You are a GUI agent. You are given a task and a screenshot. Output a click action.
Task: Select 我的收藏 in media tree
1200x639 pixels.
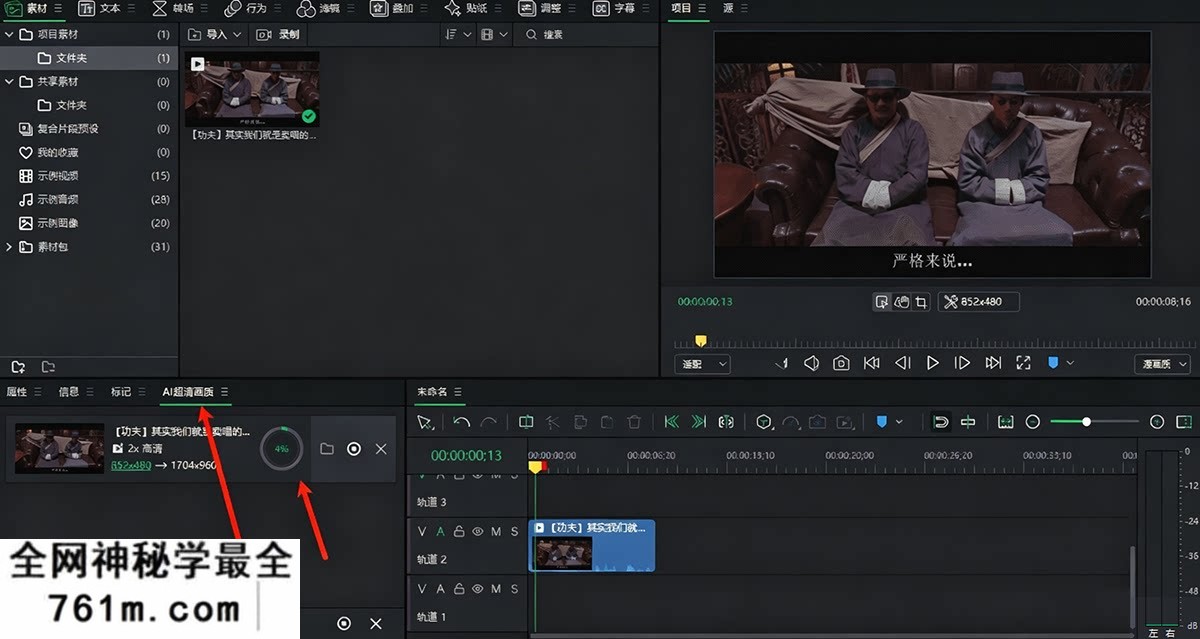pyautogui.click(x=57, y=153)
